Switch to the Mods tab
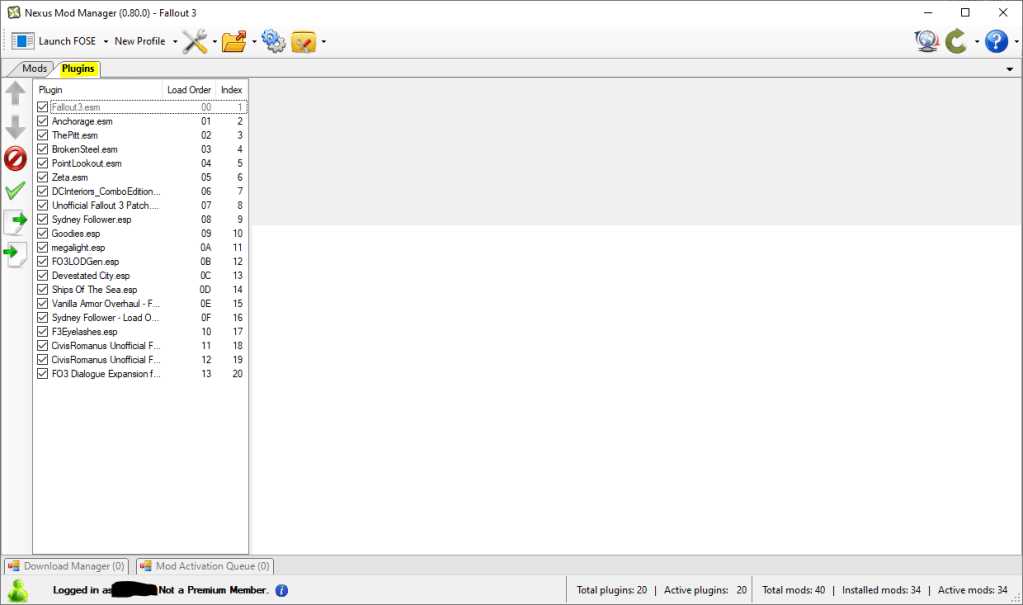This screenshot has width=1023, height=605. [34, 69]
